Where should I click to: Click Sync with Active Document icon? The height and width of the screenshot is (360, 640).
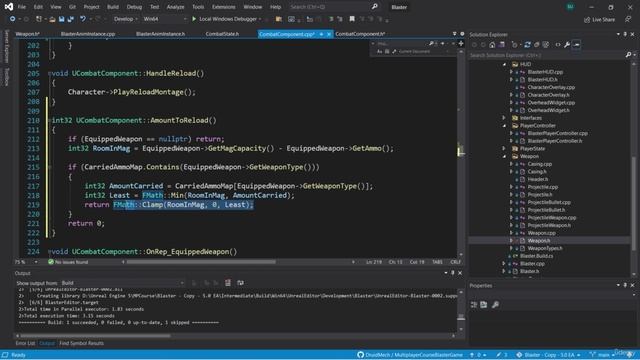point(527,44)
